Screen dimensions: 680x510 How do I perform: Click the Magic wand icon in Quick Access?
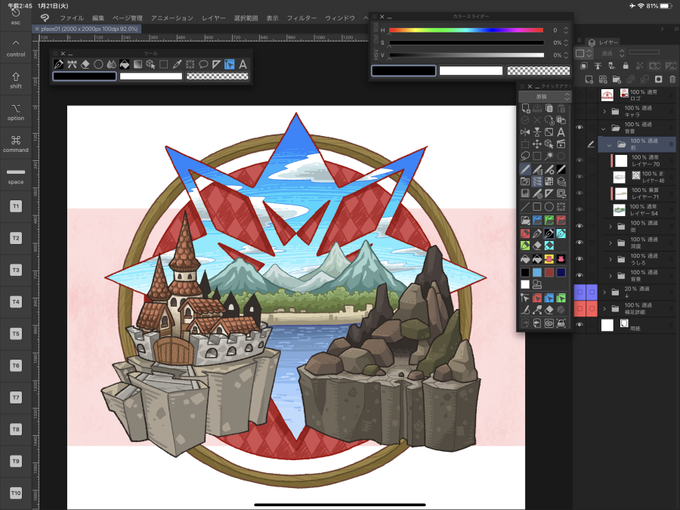pos(549,156)
